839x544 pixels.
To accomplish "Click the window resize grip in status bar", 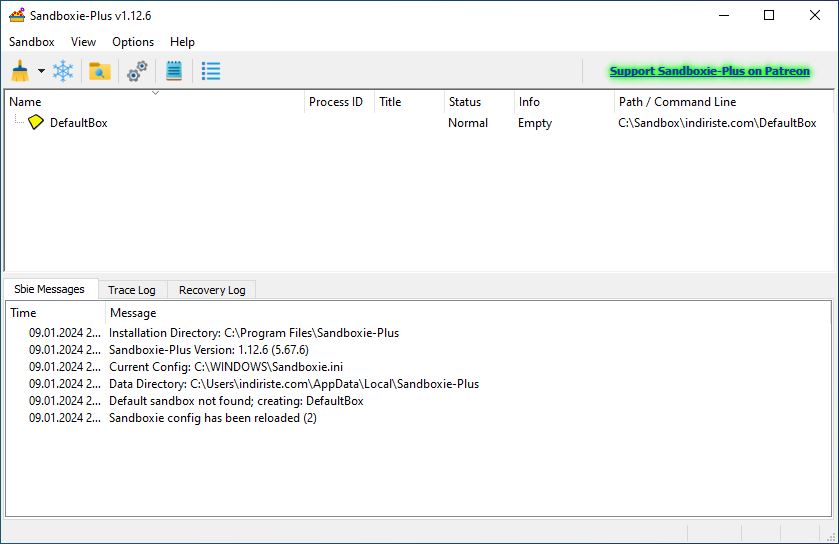I will pos(831,537).
